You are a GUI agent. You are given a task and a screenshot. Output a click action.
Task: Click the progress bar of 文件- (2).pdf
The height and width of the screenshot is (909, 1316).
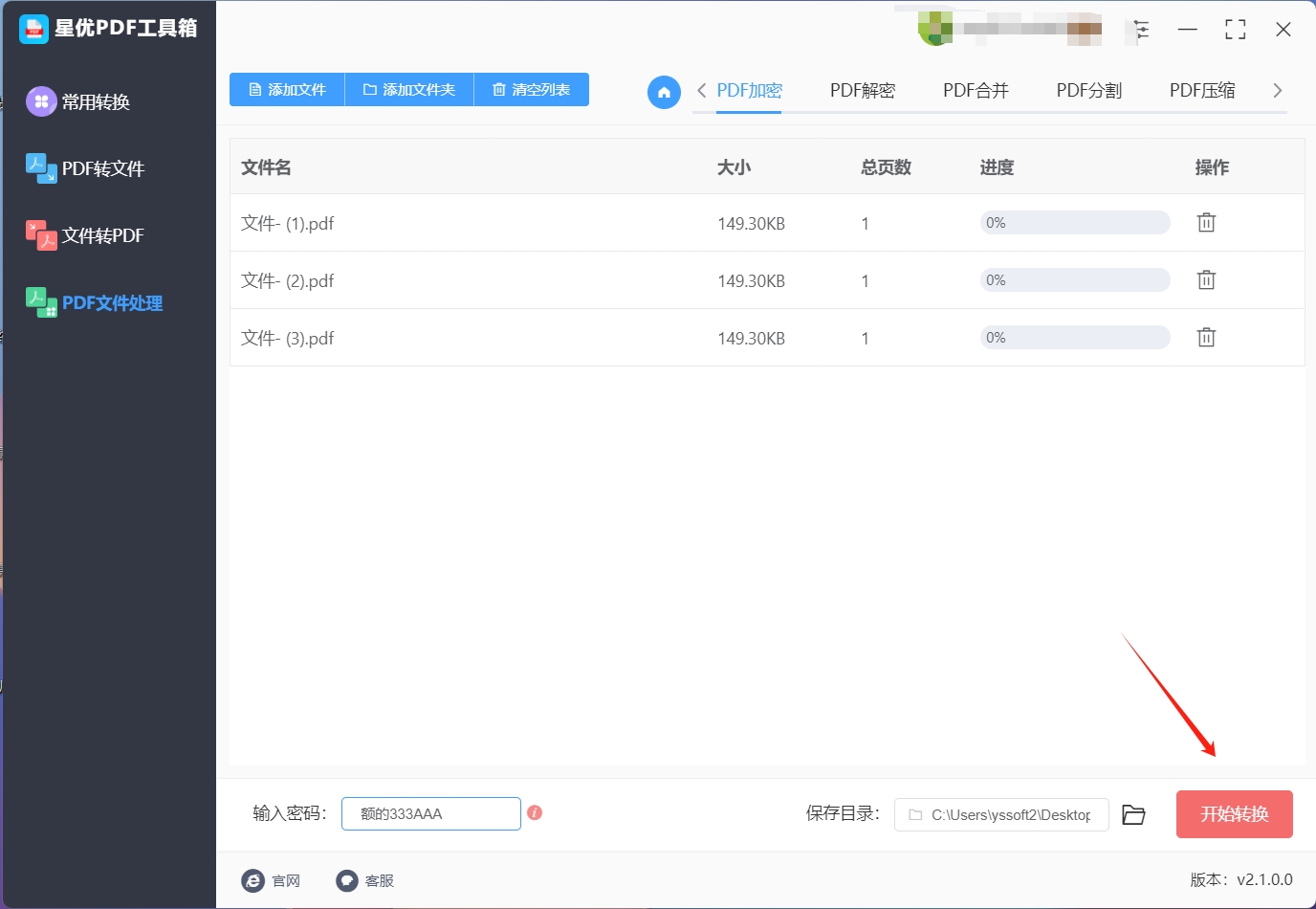[x=1075, y=280]
